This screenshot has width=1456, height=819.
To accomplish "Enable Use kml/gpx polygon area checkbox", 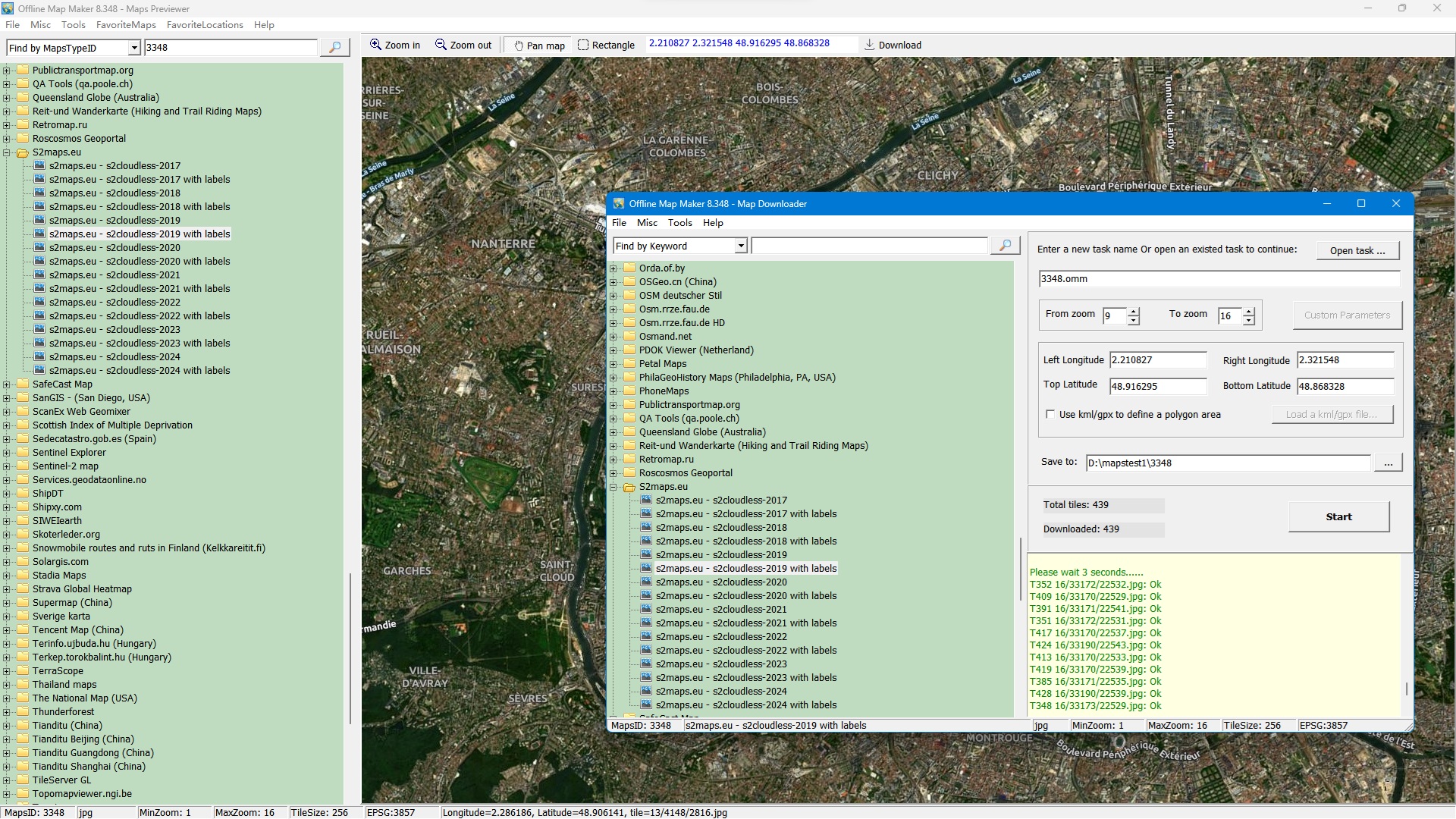I will click(1050, 415).
